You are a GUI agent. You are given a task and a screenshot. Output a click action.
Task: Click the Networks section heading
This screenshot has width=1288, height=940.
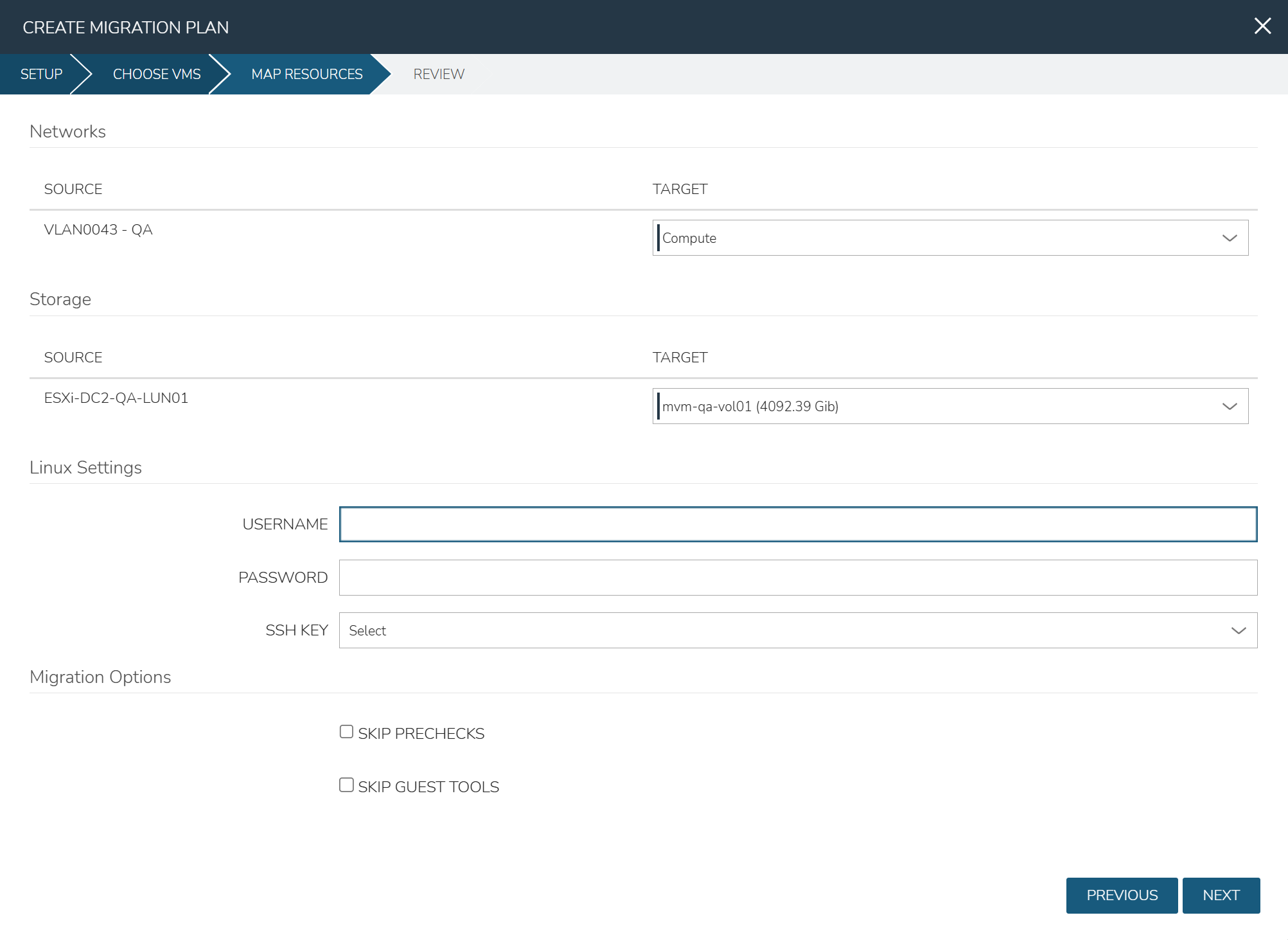tap(67, 131)
